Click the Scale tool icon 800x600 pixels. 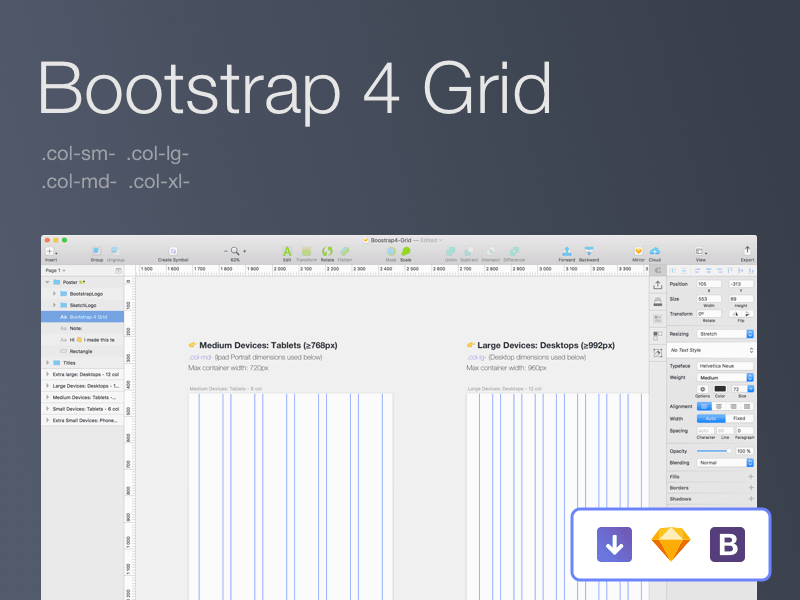coord(404,250)
